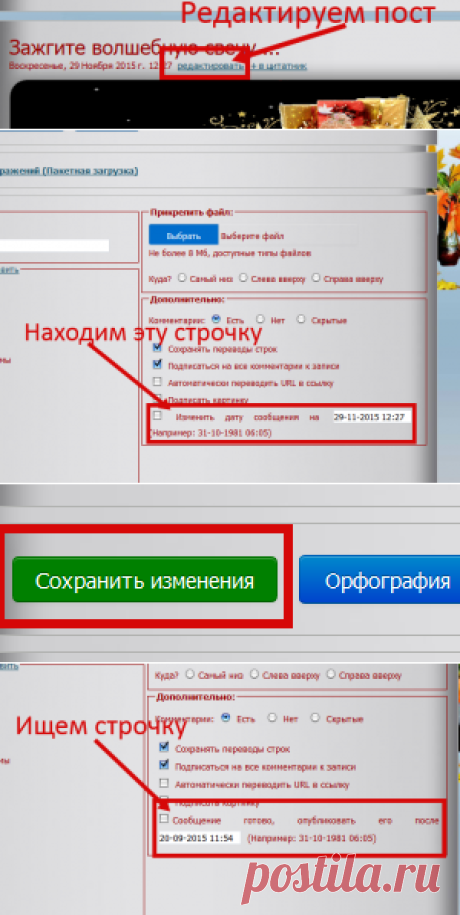Click the blue 'Выбрать' file button

pyautogui.click(x=183, y=236)
